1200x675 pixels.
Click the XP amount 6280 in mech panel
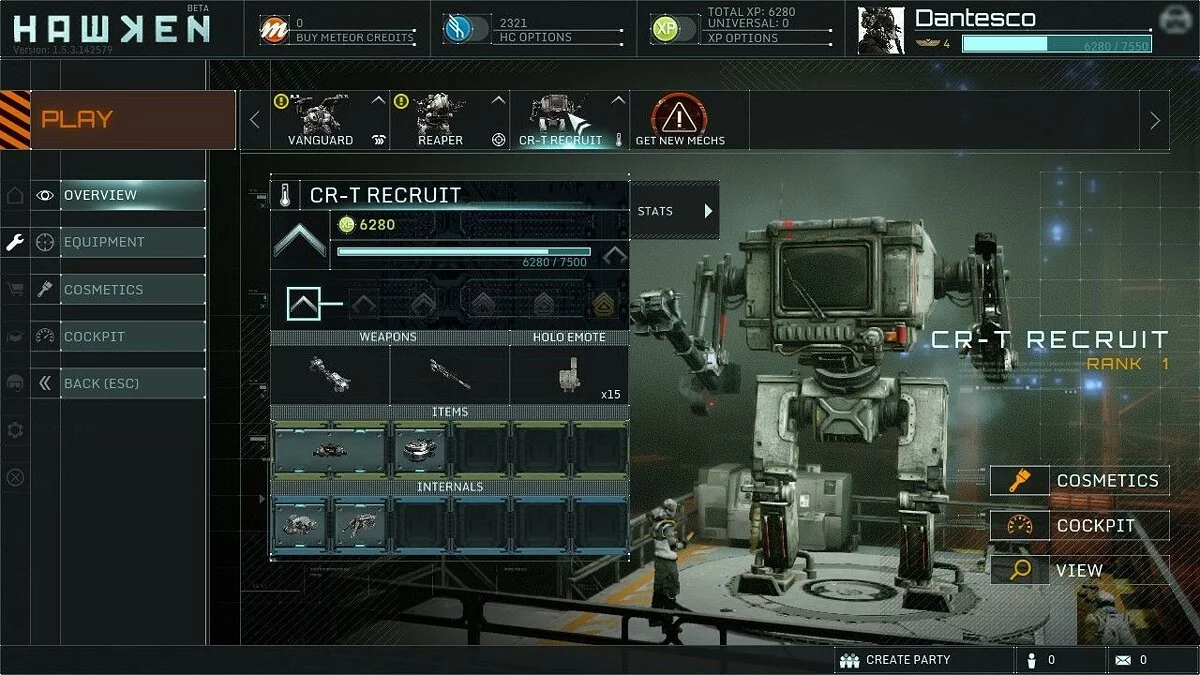pyautogui.click(x=377, y=224)
